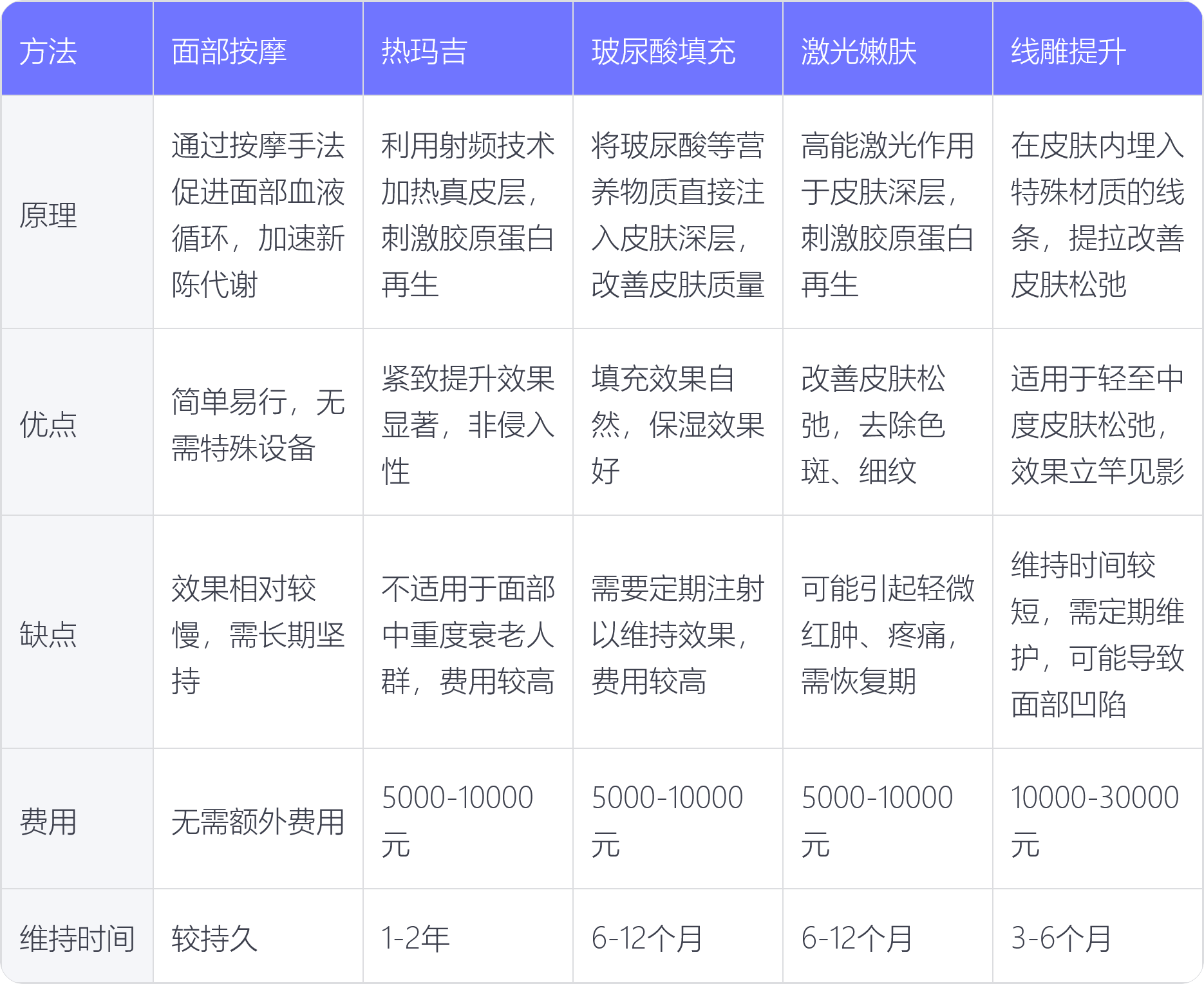Select the 较持久 cell
This screenshot has width=1204, height=984.
pos(258,936)
